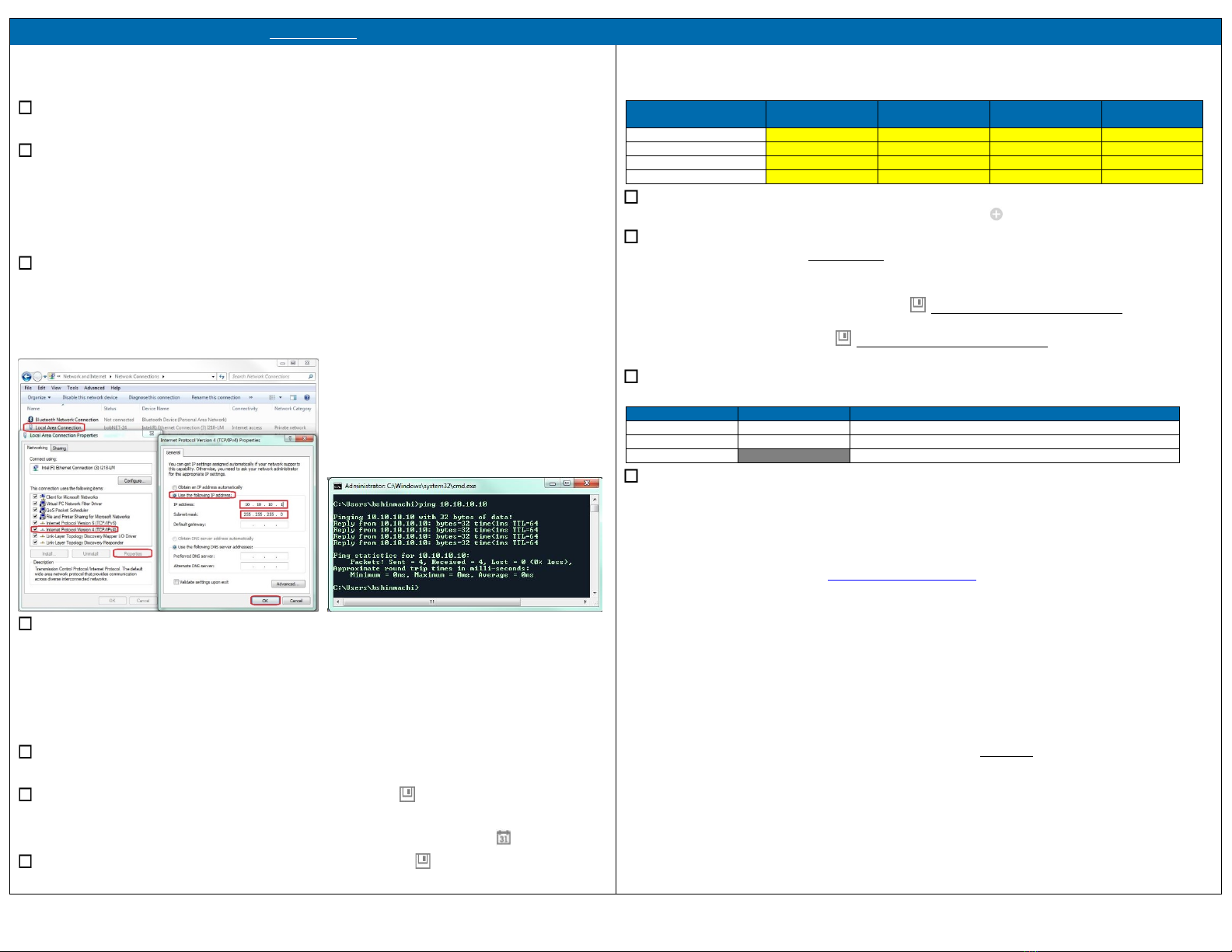This screenshot has height=952, width=1232.
Task: Click the refresh icon beside the address bar
Action: [x=222, y=376]
